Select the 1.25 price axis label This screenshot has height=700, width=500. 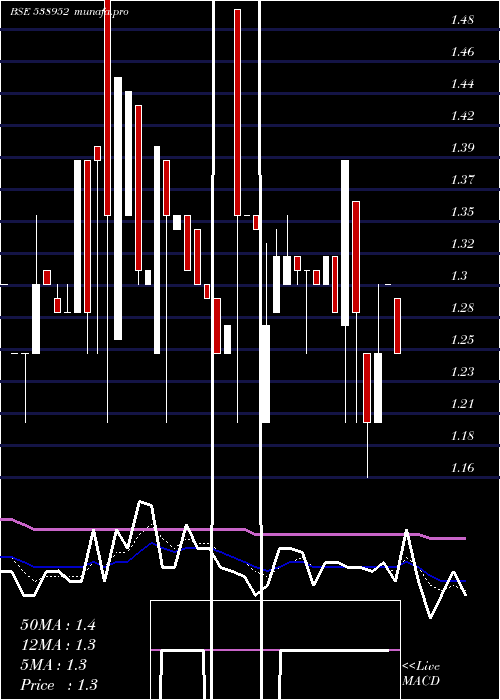(x=462, y=340)
